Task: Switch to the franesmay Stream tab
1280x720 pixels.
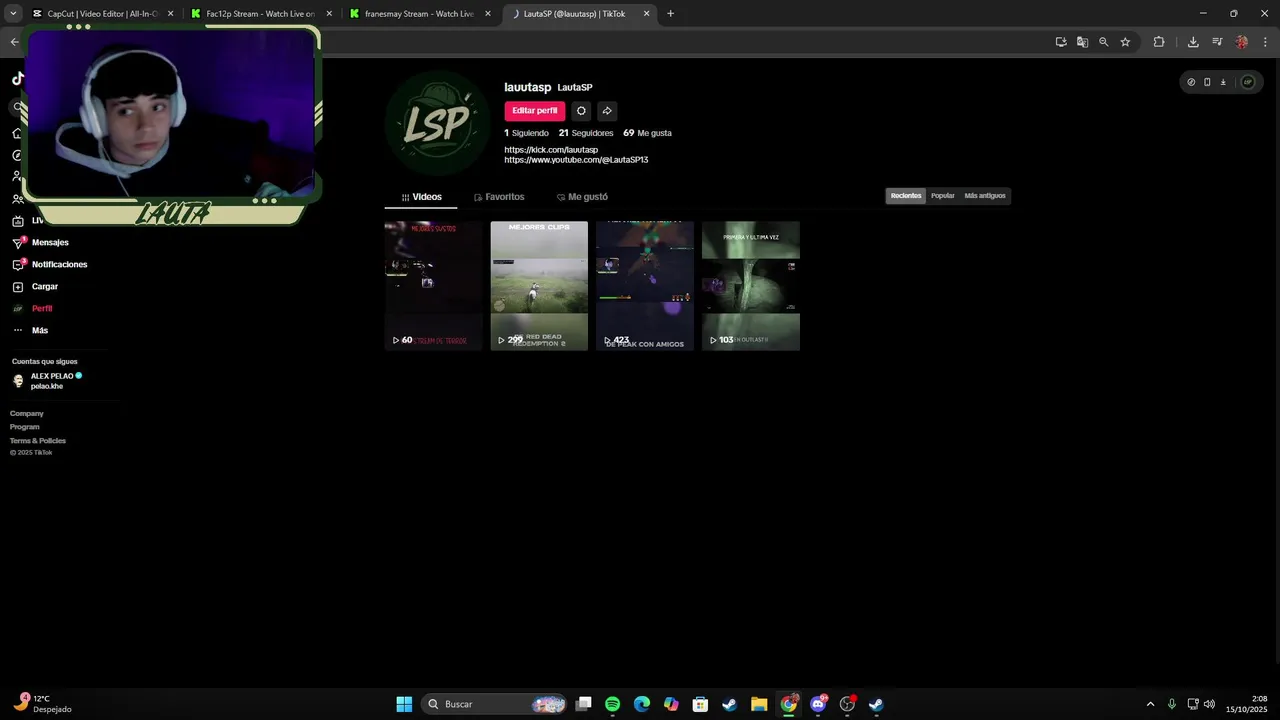Action: coord(421,14)
